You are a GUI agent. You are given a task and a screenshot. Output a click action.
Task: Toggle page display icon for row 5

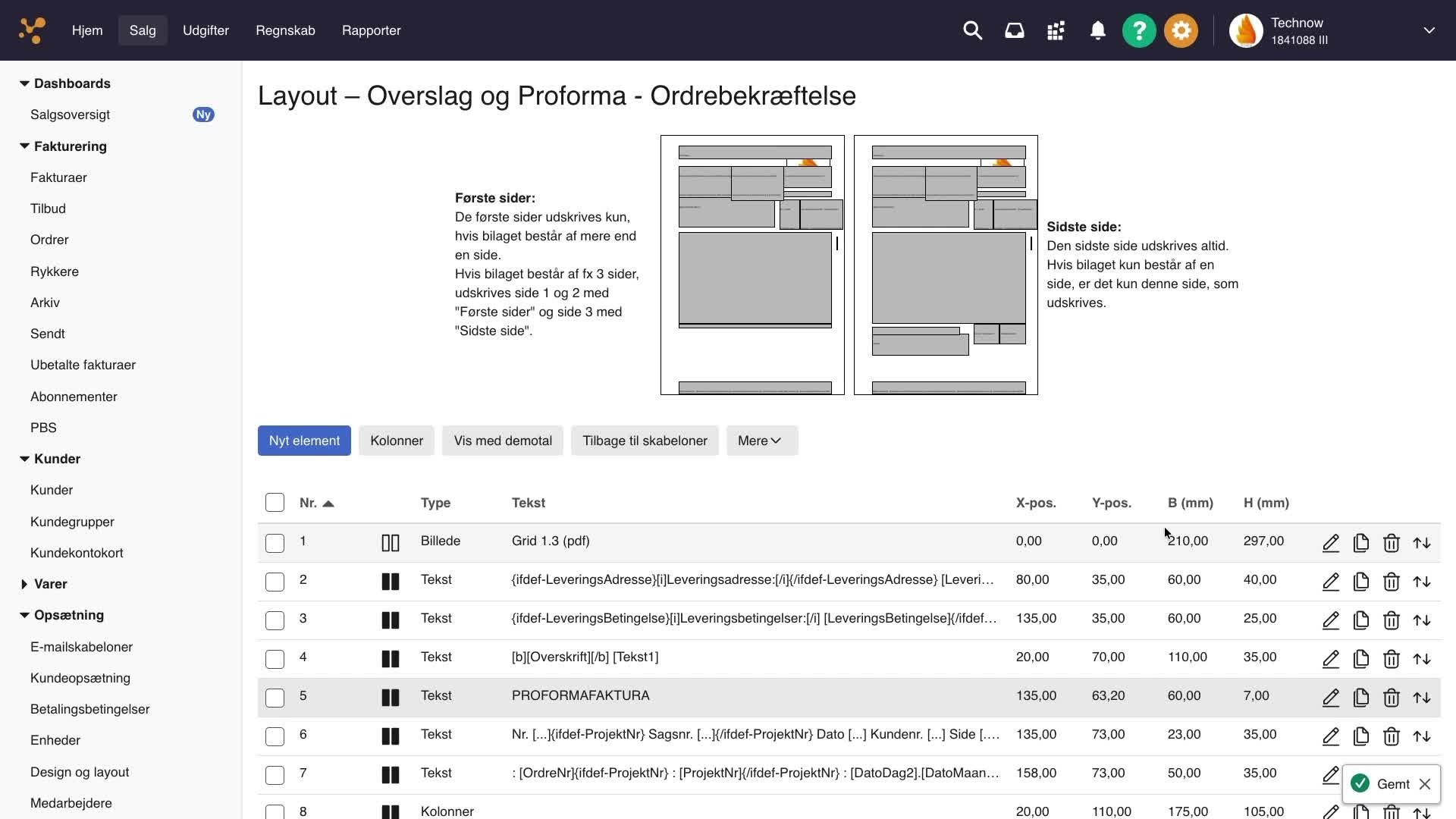click(x=390, y=698)
